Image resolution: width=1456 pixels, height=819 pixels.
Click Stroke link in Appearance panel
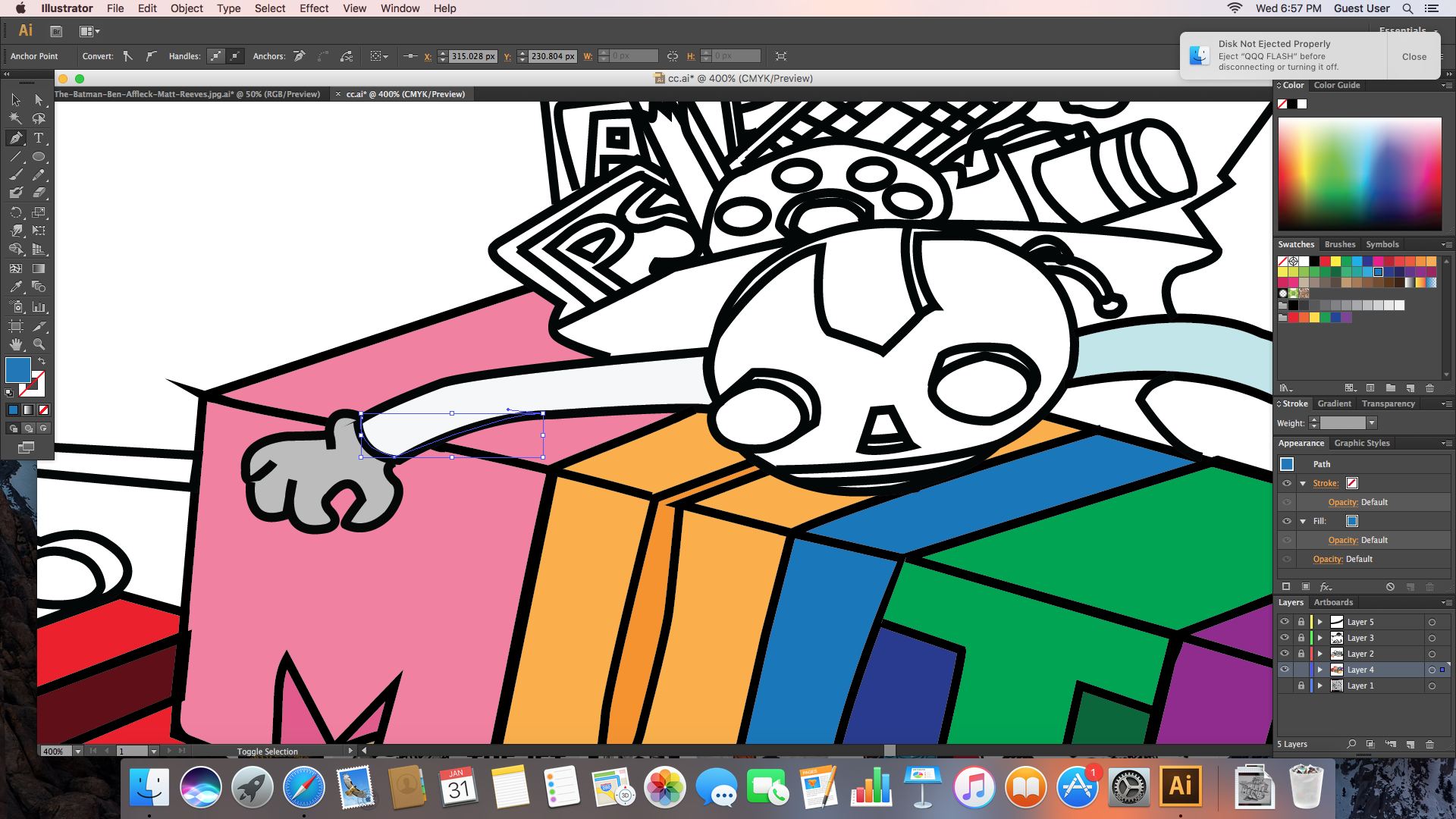1326,483
